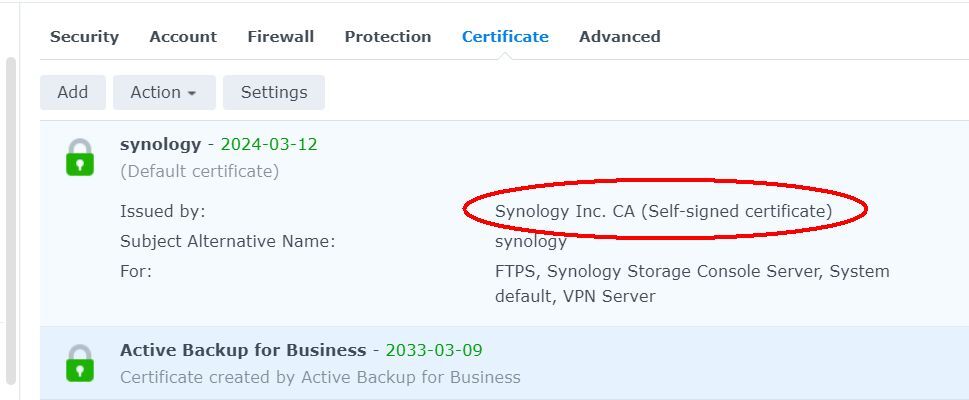The image size is (969, 400).
Task: Click the Active Backup for Business lock icon
Action: click(80, 363)
